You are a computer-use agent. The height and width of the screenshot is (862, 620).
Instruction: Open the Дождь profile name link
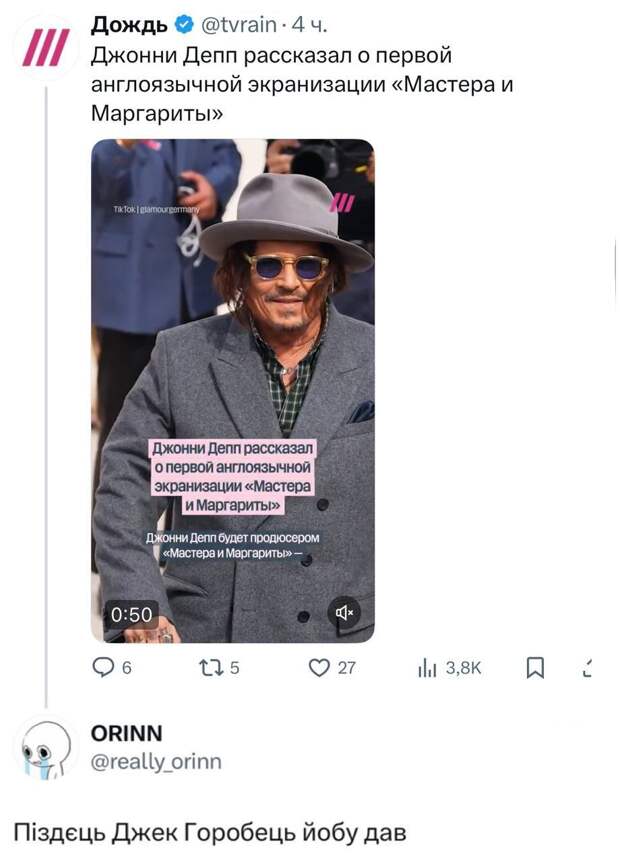[x=130, y=24]
